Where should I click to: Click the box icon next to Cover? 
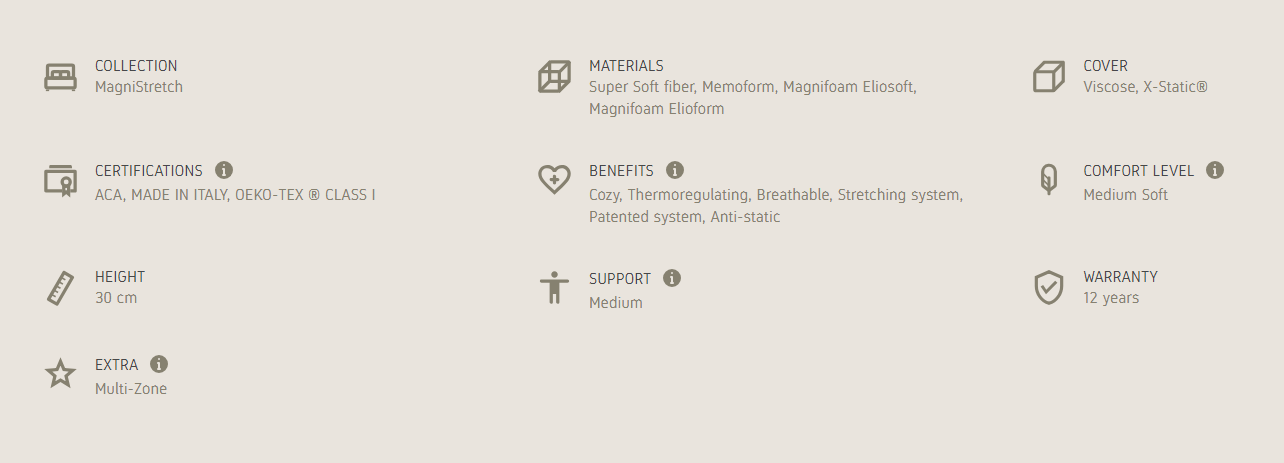(1048, 77)
